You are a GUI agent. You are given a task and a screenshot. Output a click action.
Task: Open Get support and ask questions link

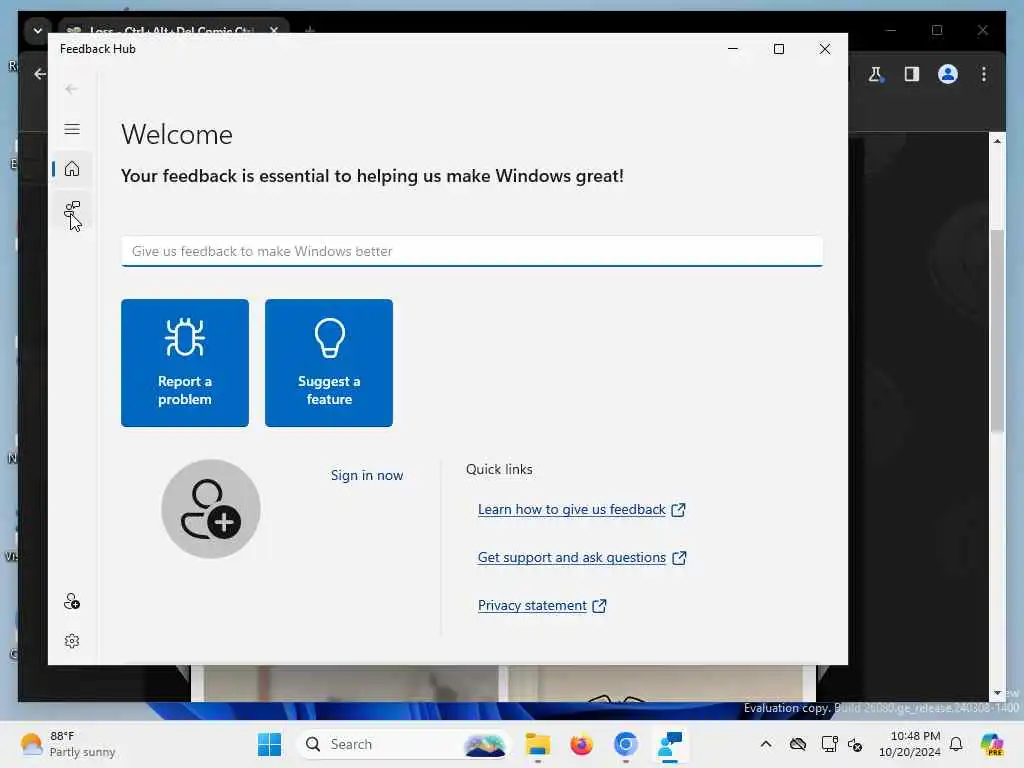(x=582, y=558)
